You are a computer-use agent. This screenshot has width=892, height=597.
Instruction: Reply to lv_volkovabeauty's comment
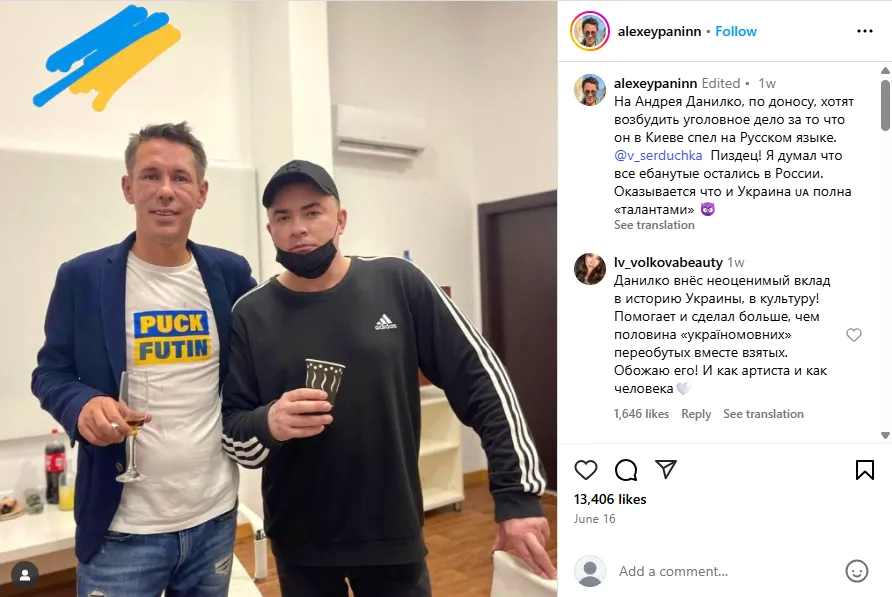click(696, 414)
